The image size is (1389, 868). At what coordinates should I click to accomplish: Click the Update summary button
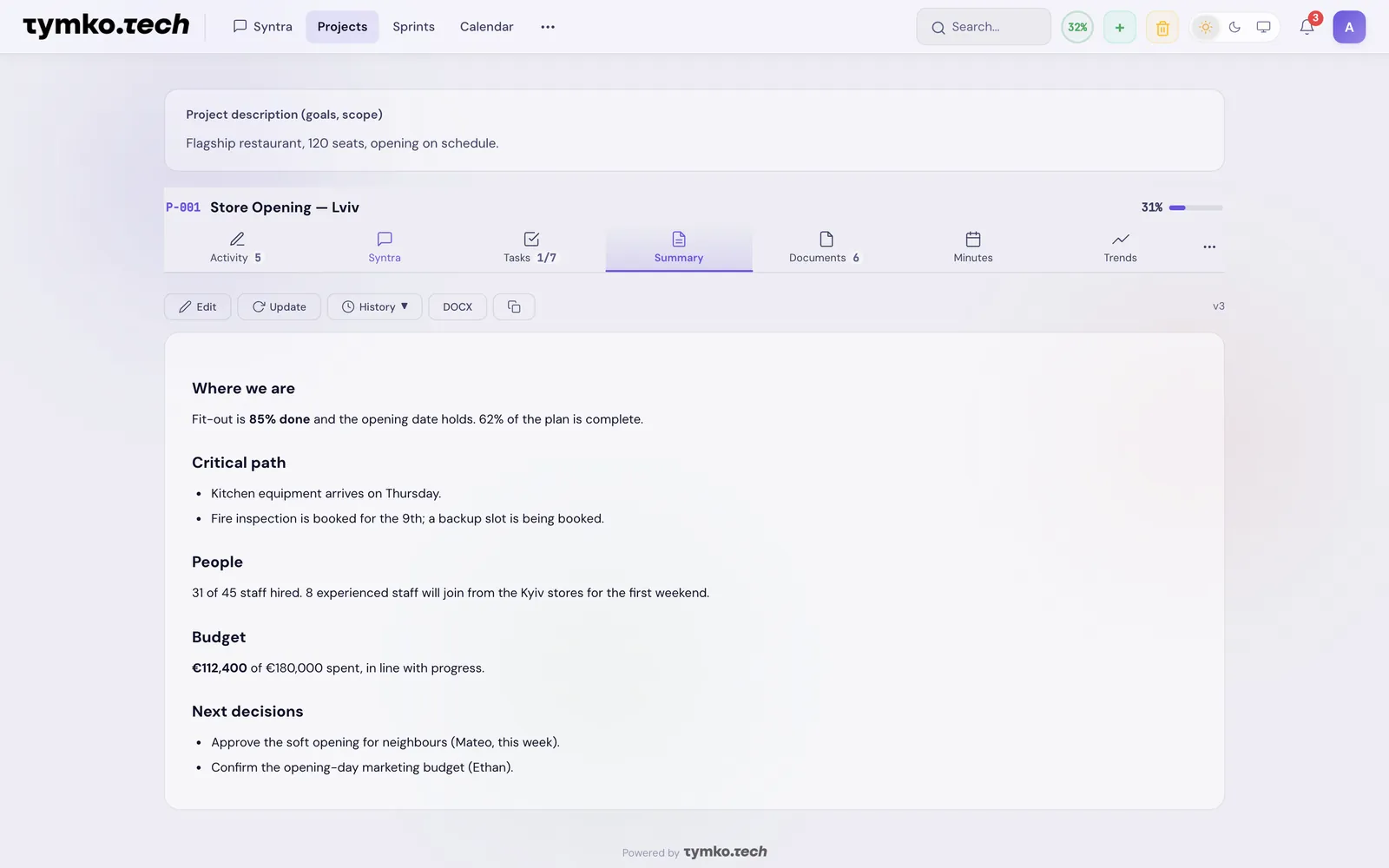pos(280,306)
